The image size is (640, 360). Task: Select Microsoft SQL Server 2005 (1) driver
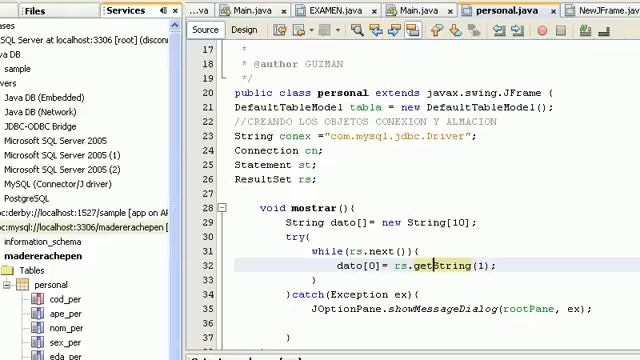[62, 155]
